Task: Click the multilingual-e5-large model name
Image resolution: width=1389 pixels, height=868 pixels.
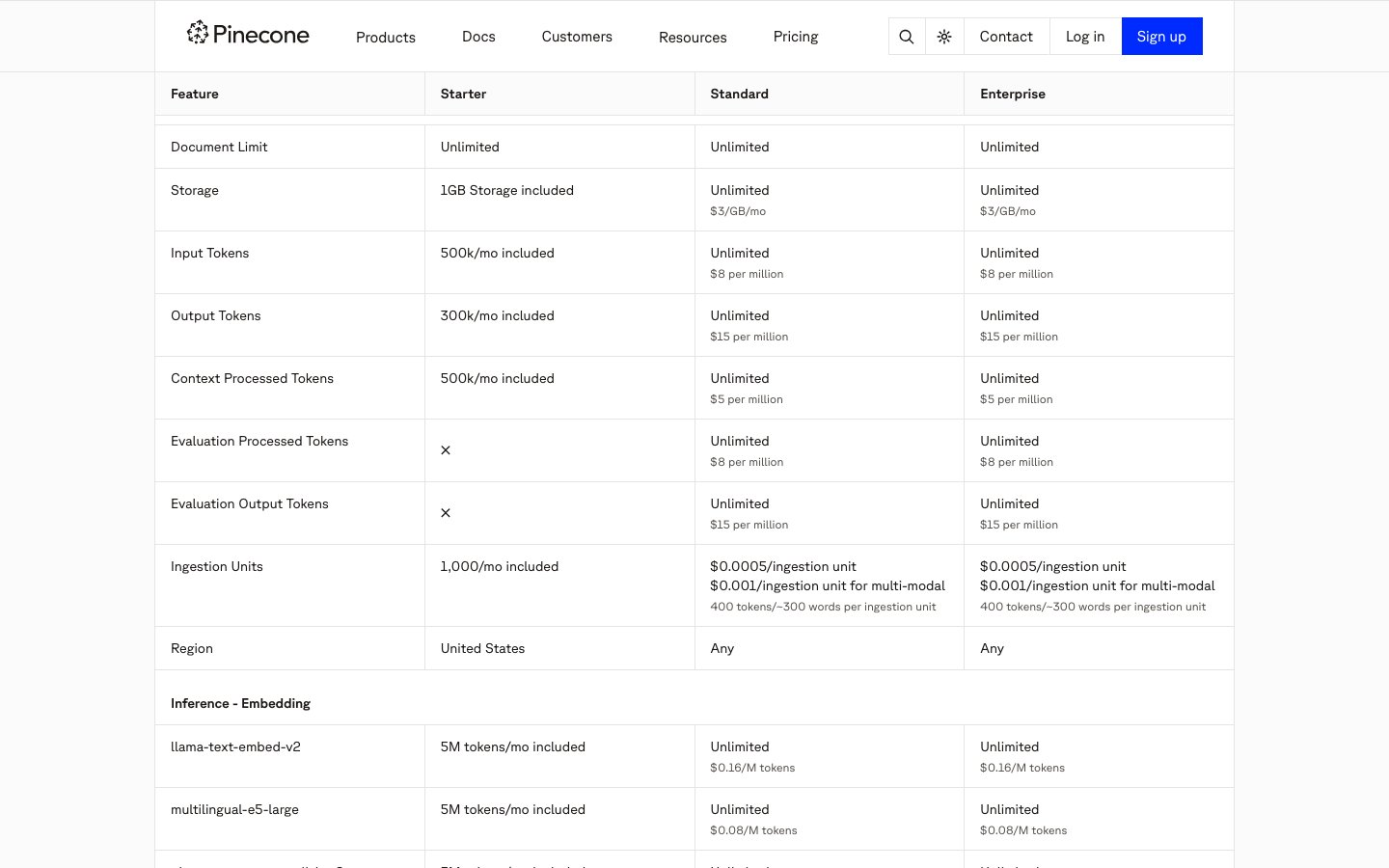Action: point(234,809)
